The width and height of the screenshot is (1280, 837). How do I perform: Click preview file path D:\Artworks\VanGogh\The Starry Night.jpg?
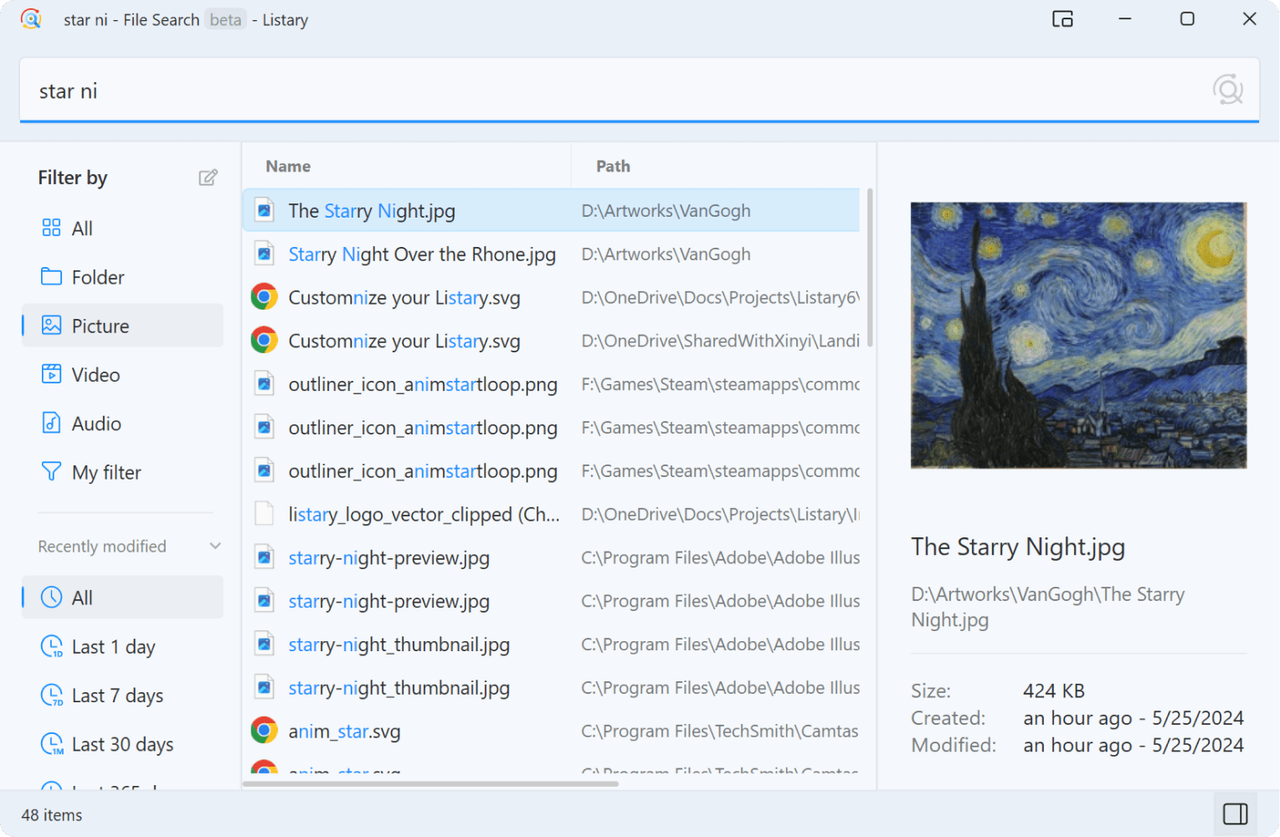pyautogui.click(x=1047, y=607)
